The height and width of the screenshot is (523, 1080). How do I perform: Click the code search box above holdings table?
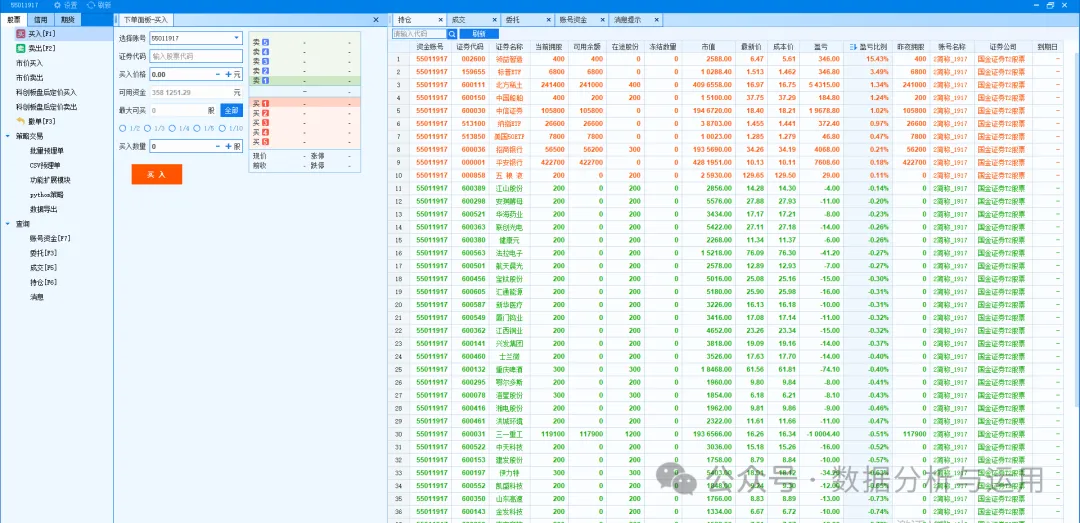tap(419, 33)
